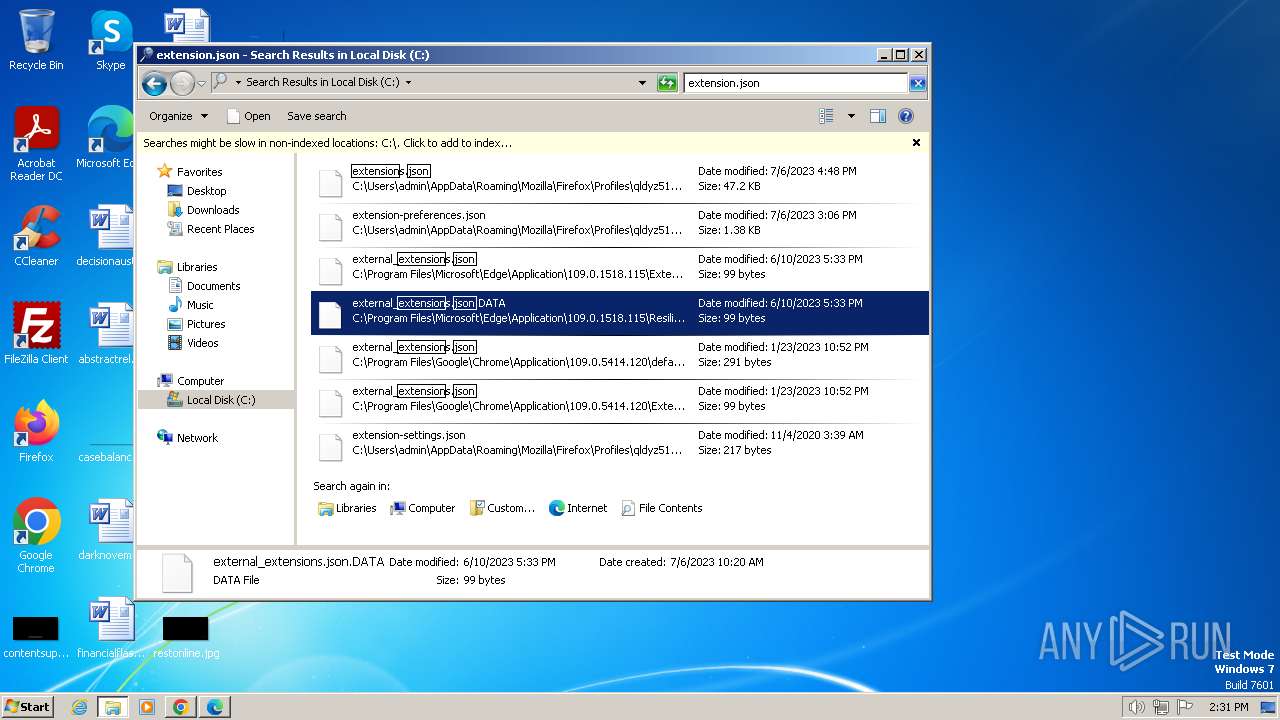Open Internet Explorer from the taskbar
Viewport: 1280px width, 720px height.
[x=79, y=707]
